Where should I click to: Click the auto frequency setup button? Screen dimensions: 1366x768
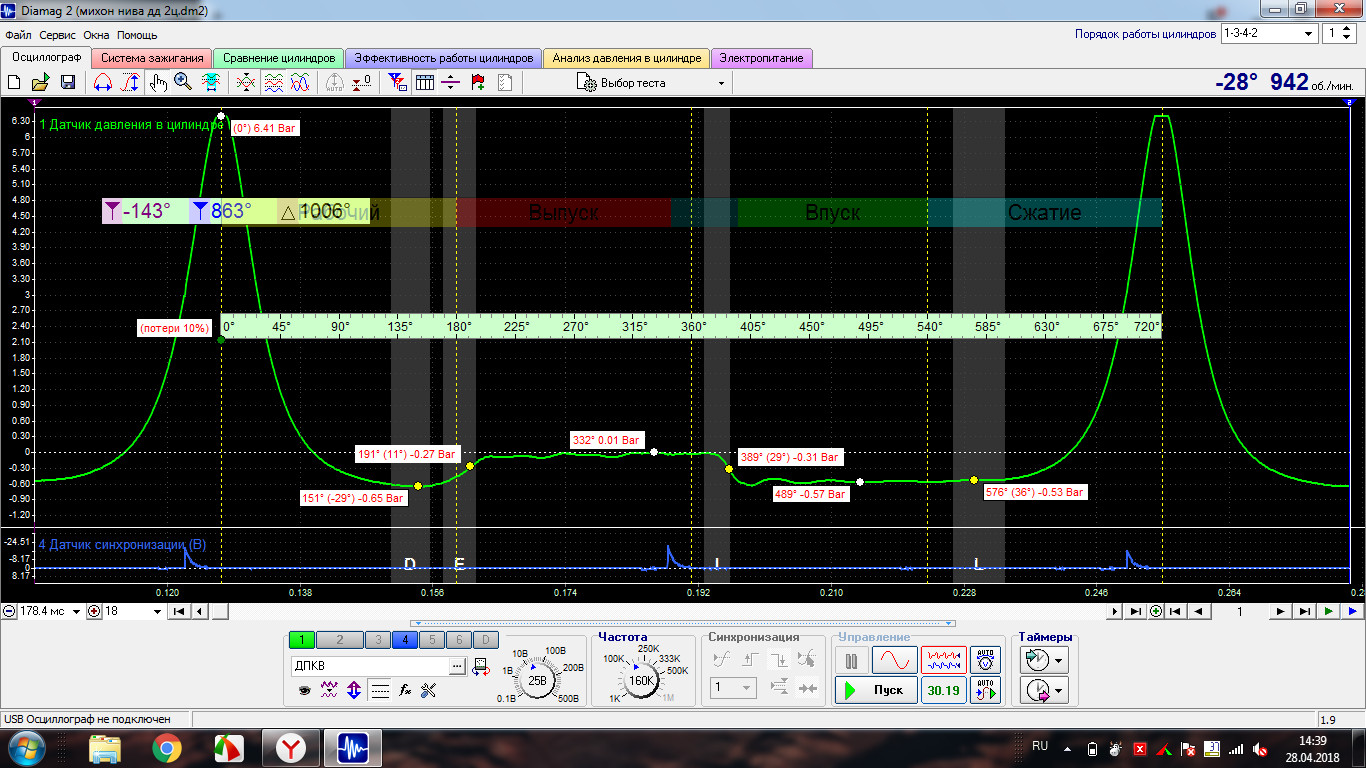coord(985,690)
